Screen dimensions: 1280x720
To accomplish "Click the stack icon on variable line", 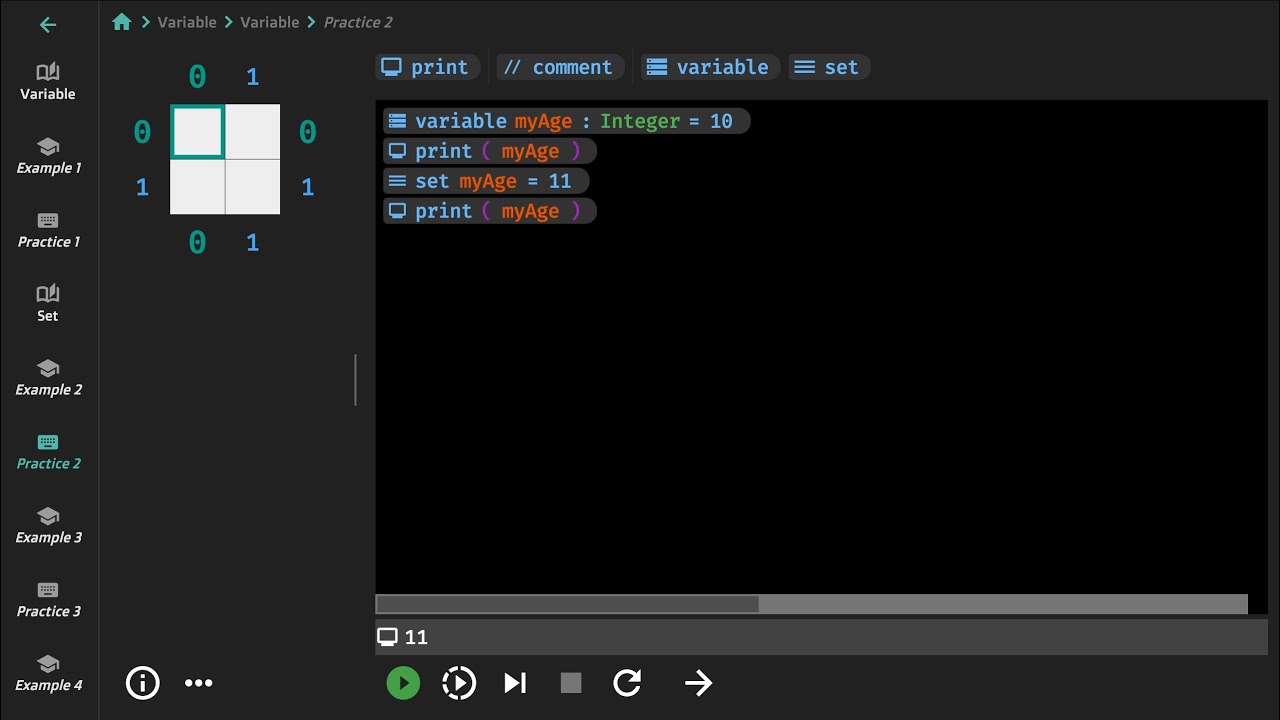I will (x=397, y=121).
